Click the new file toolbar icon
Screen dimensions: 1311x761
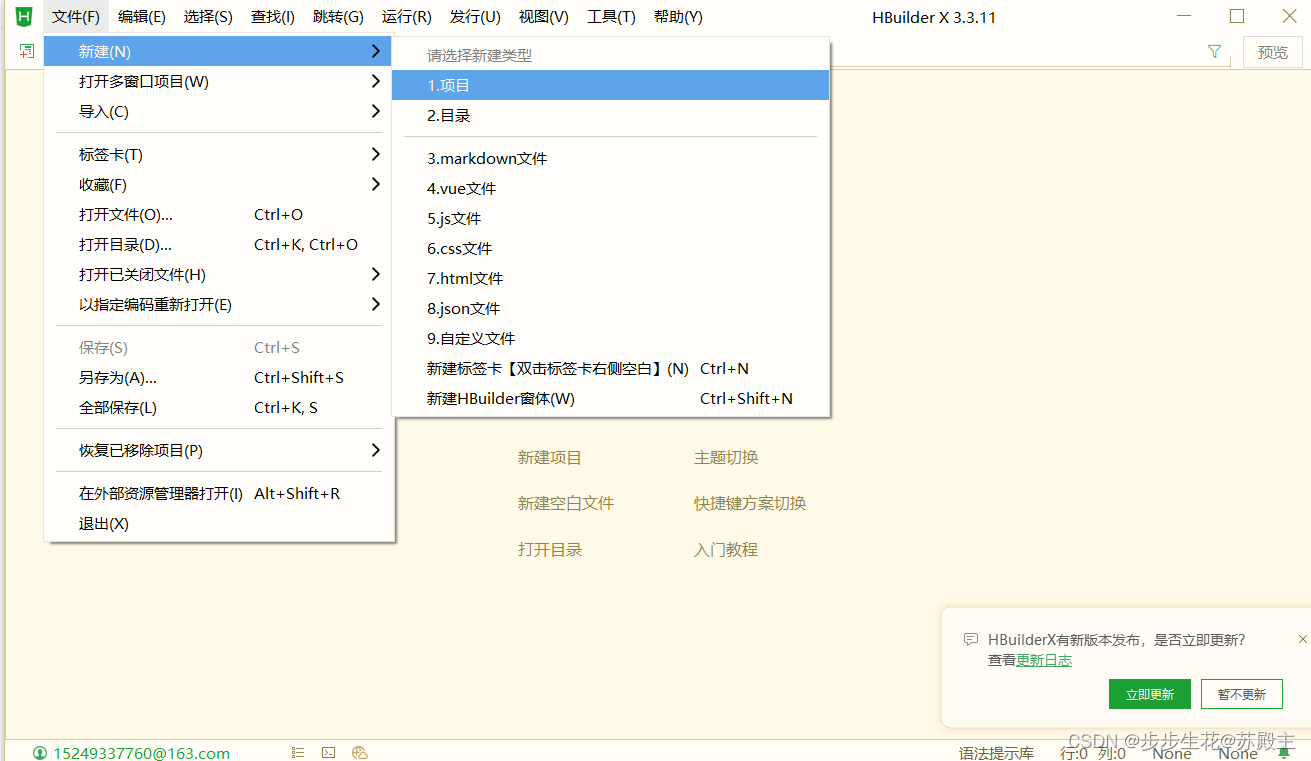click(27, 51)
